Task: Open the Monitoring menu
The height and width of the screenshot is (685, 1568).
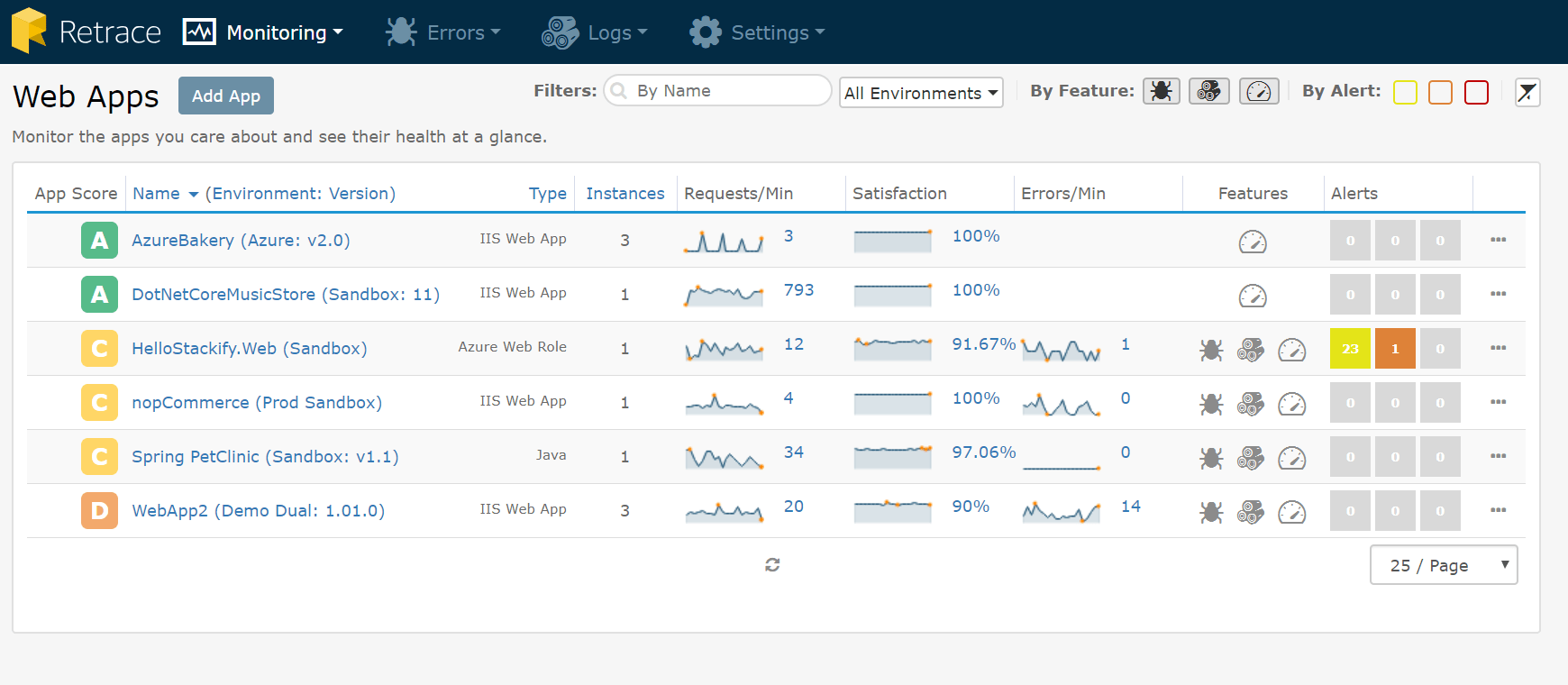Action: [x=263, y=32]
